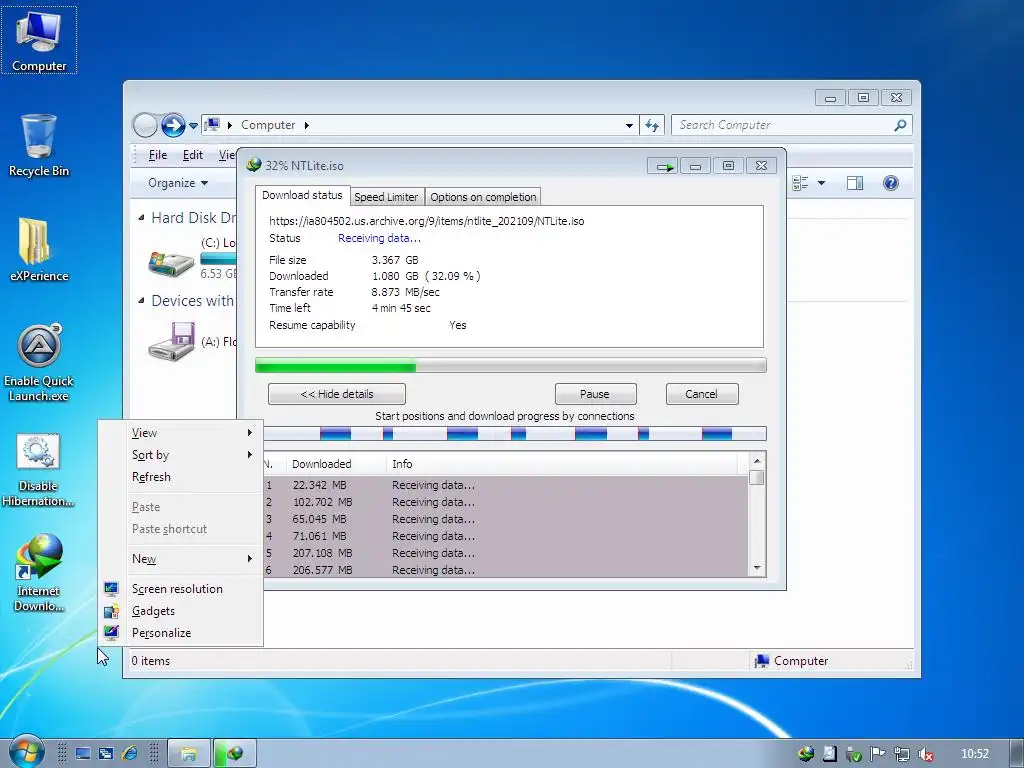Open the address bar history dropdown
Viewport: 1024px width, 768px height.
[x=629, y=125]
